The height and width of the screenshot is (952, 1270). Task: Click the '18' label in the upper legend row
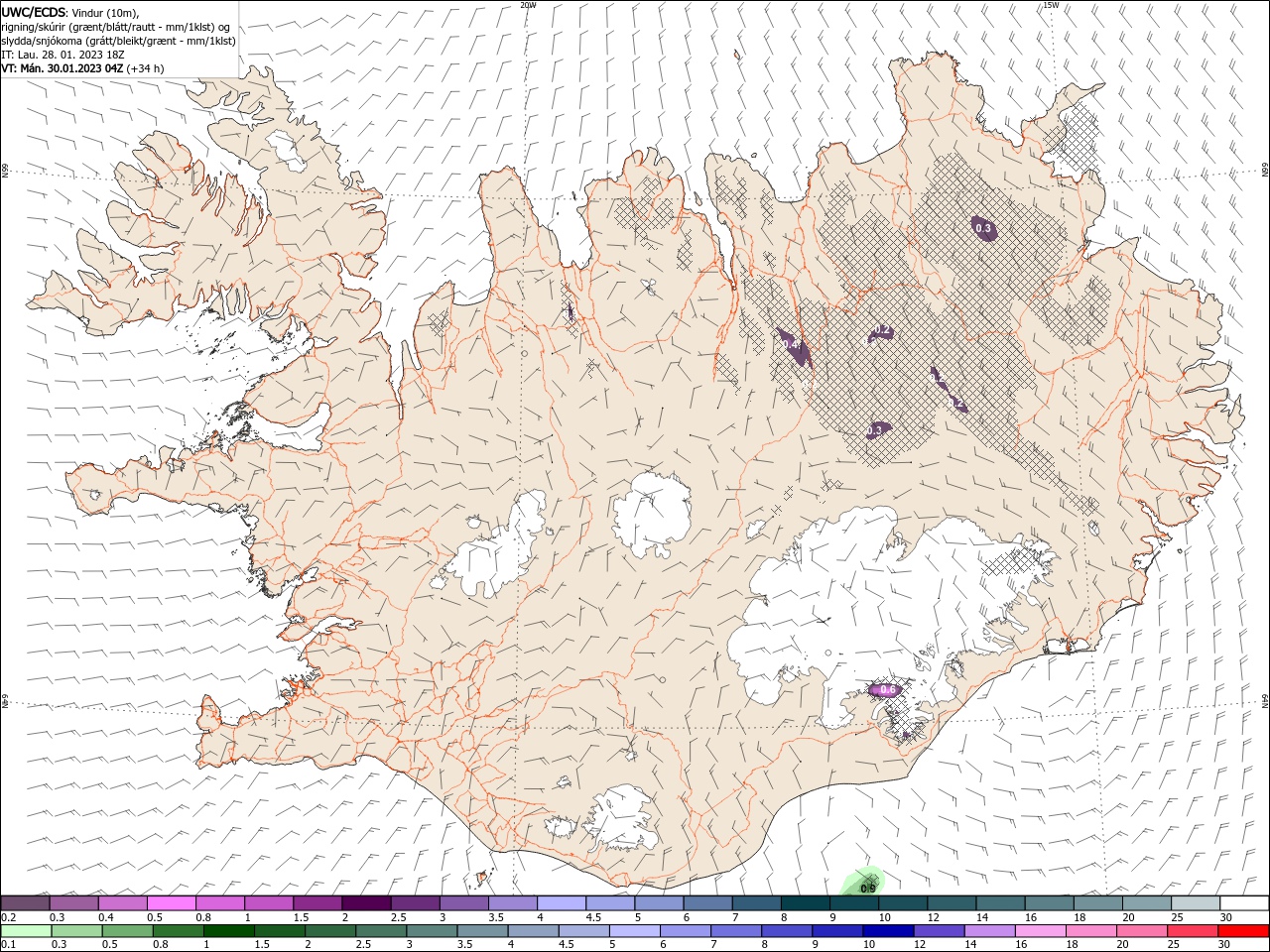click(1079, 917)
